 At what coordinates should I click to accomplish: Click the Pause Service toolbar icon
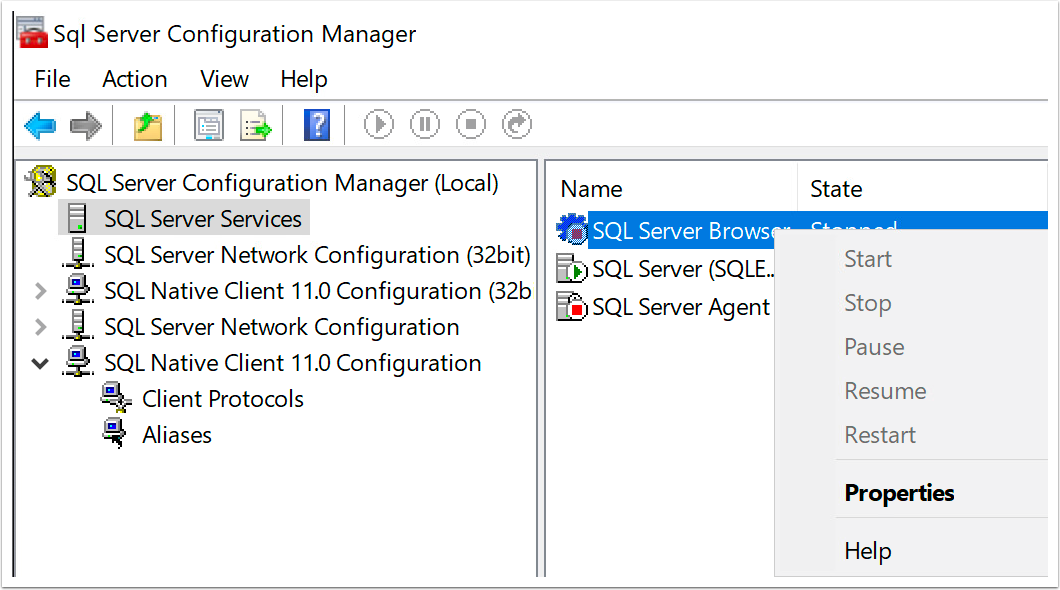(425, 125)
